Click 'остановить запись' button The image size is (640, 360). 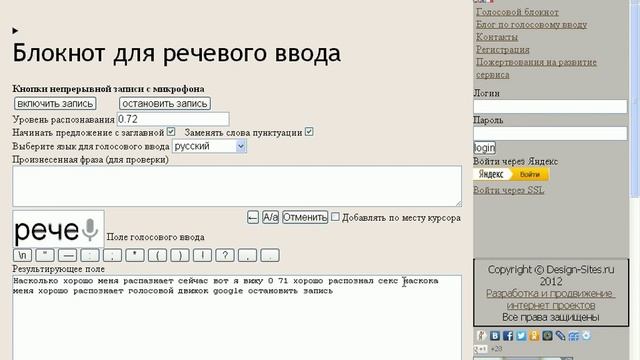pyautogui.click(x=165, y=103)
